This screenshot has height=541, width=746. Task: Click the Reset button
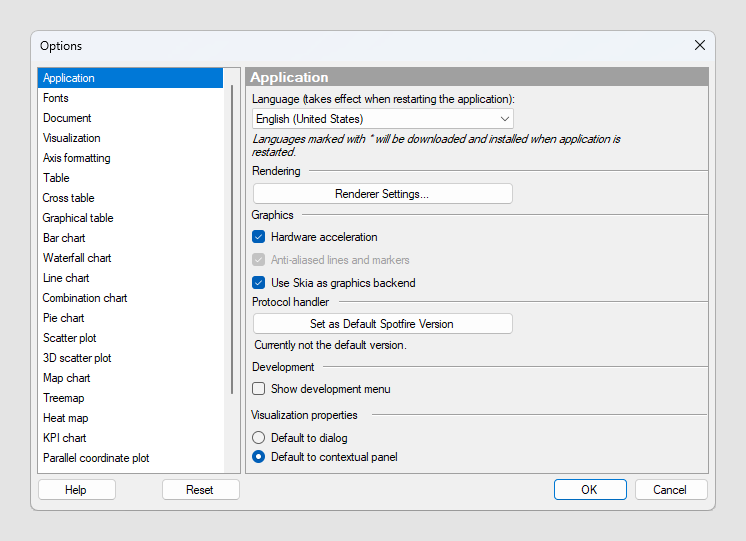(x=200, y=490)
